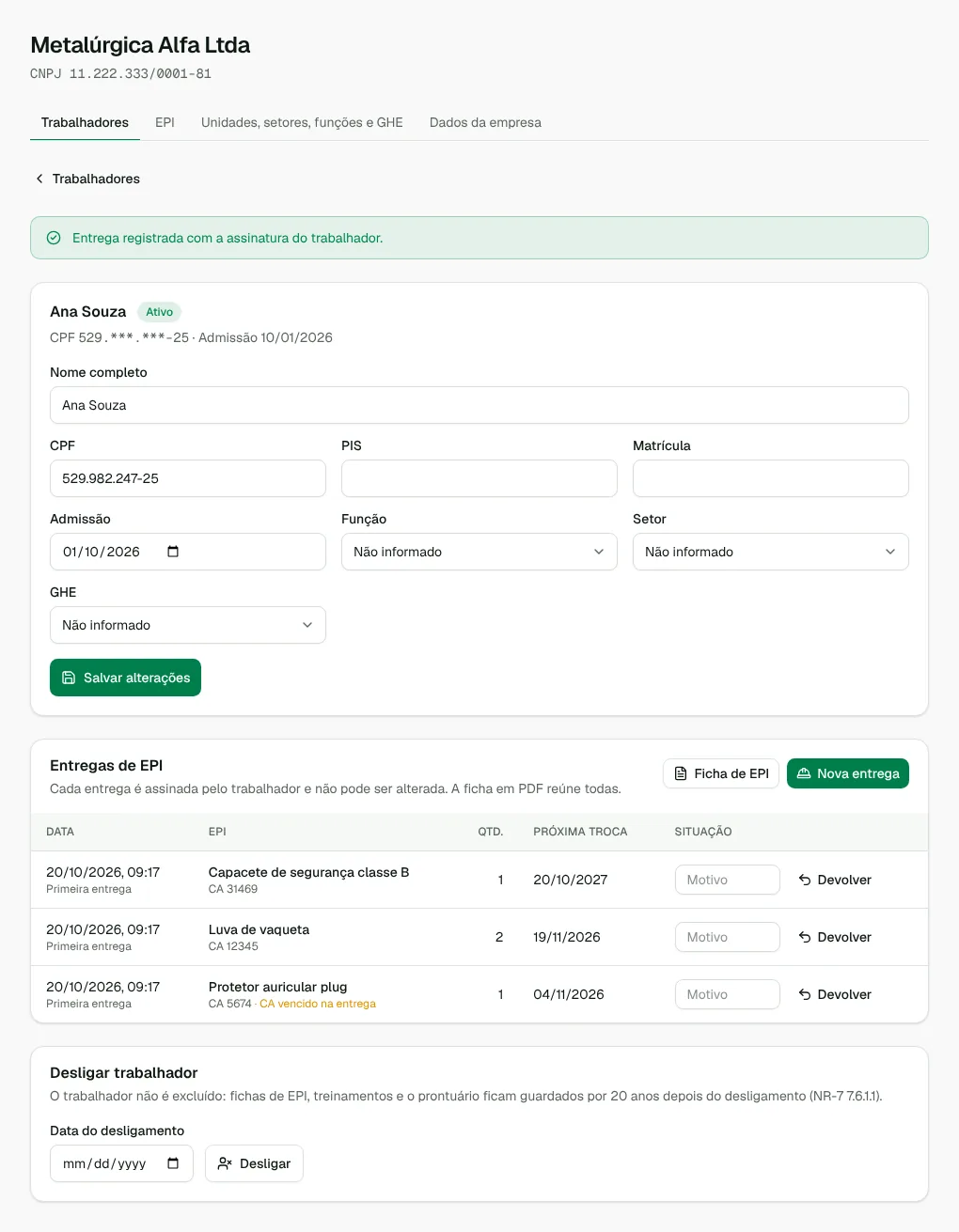Focus the Nome completo field
Image resolution: width=959 pixels, height=1232 pixels.
(479, 405)
